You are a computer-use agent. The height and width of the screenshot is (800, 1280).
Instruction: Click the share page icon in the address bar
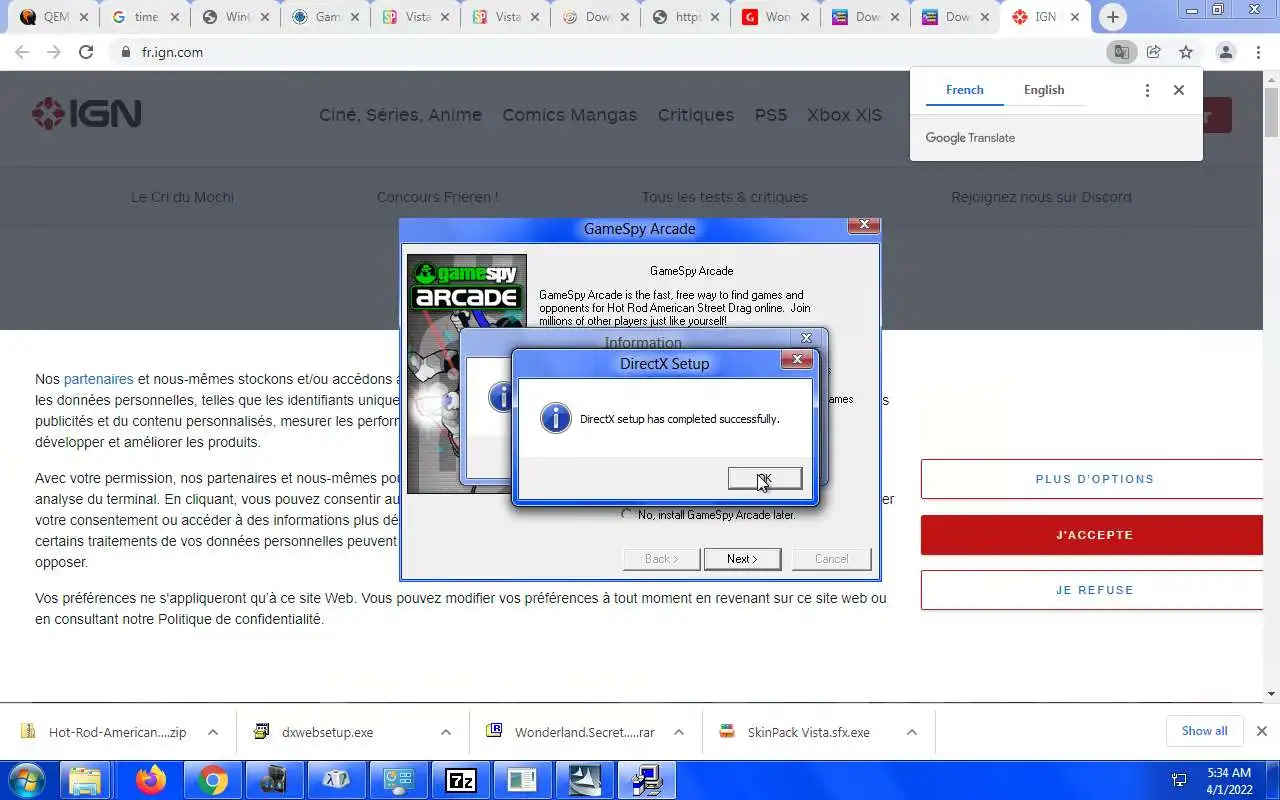coord(1154,52)
